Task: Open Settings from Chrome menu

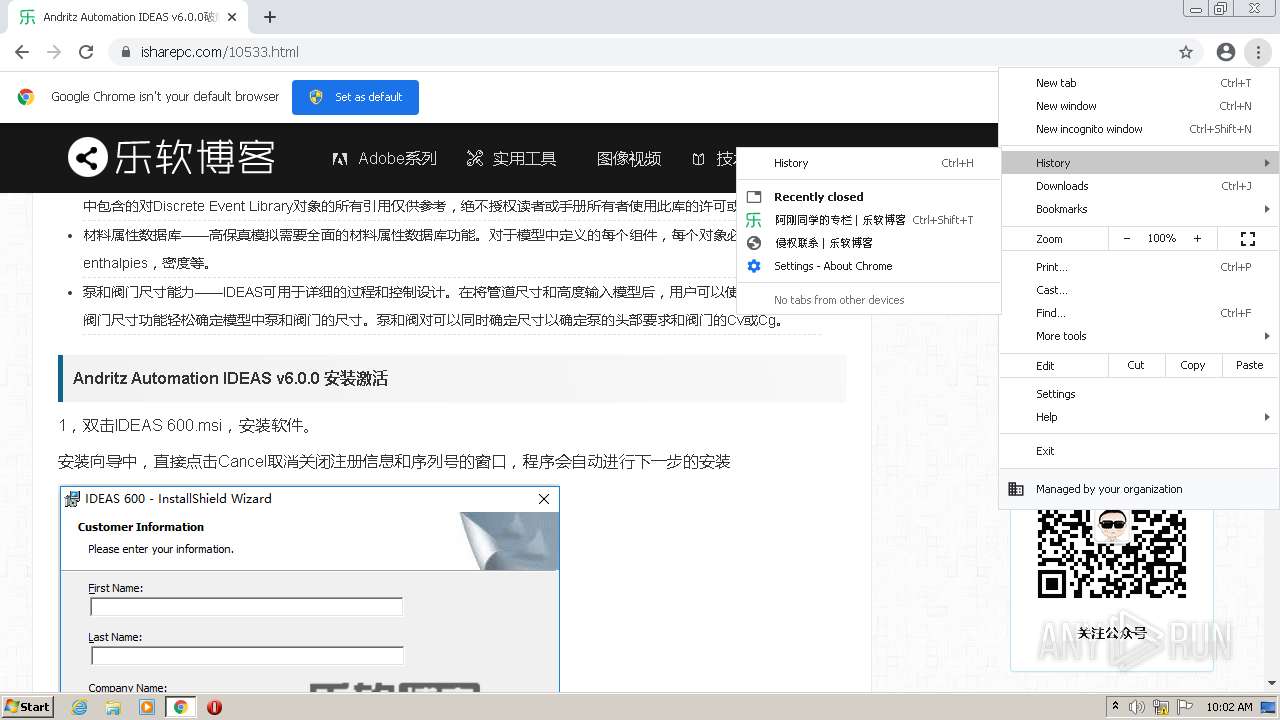Action: [1139, 394]
